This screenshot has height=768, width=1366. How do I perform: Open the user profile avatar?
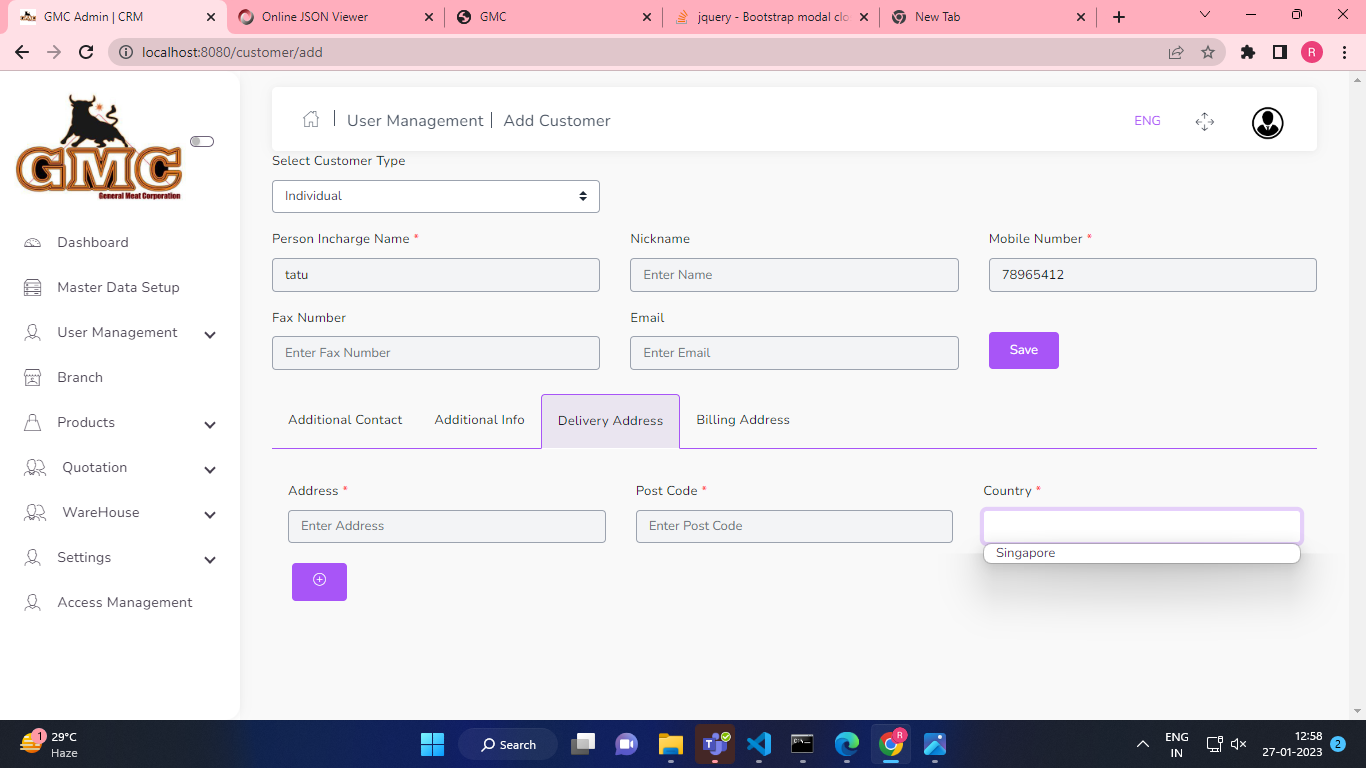pyautogui.click(x=1267, y=123)
